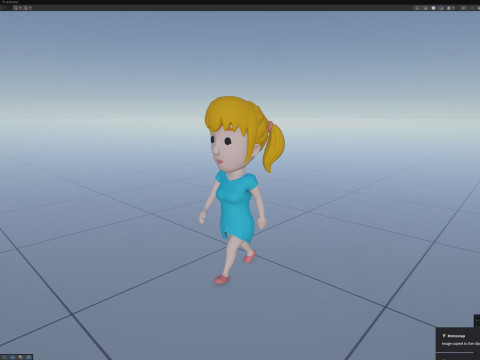Toggle the blue-highlighted sphere button in the top toolbar
This screenshot has height=360, width=480.
433,8
